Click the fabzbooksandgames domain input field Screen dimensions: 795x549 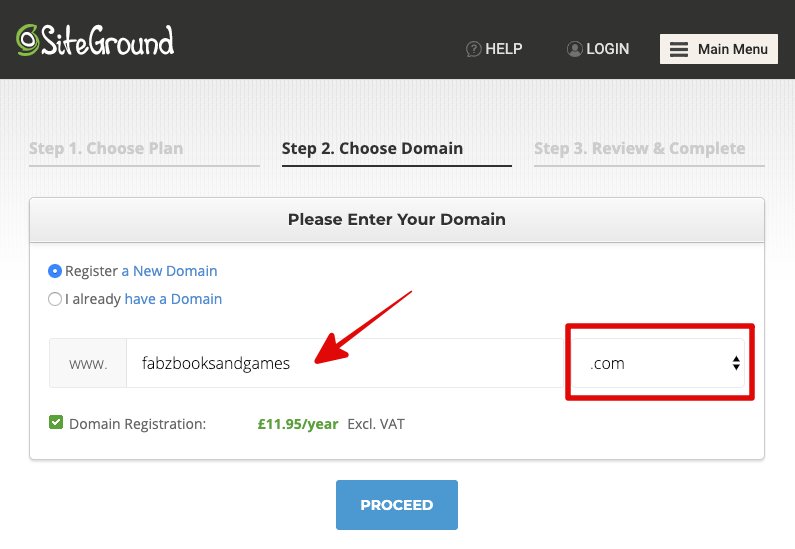tap(345, 363)
